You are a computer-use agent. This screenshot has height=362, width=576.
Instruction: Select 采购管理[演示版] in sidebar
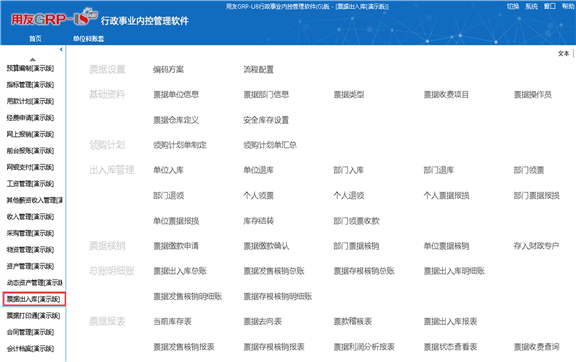tap(30, 233)
